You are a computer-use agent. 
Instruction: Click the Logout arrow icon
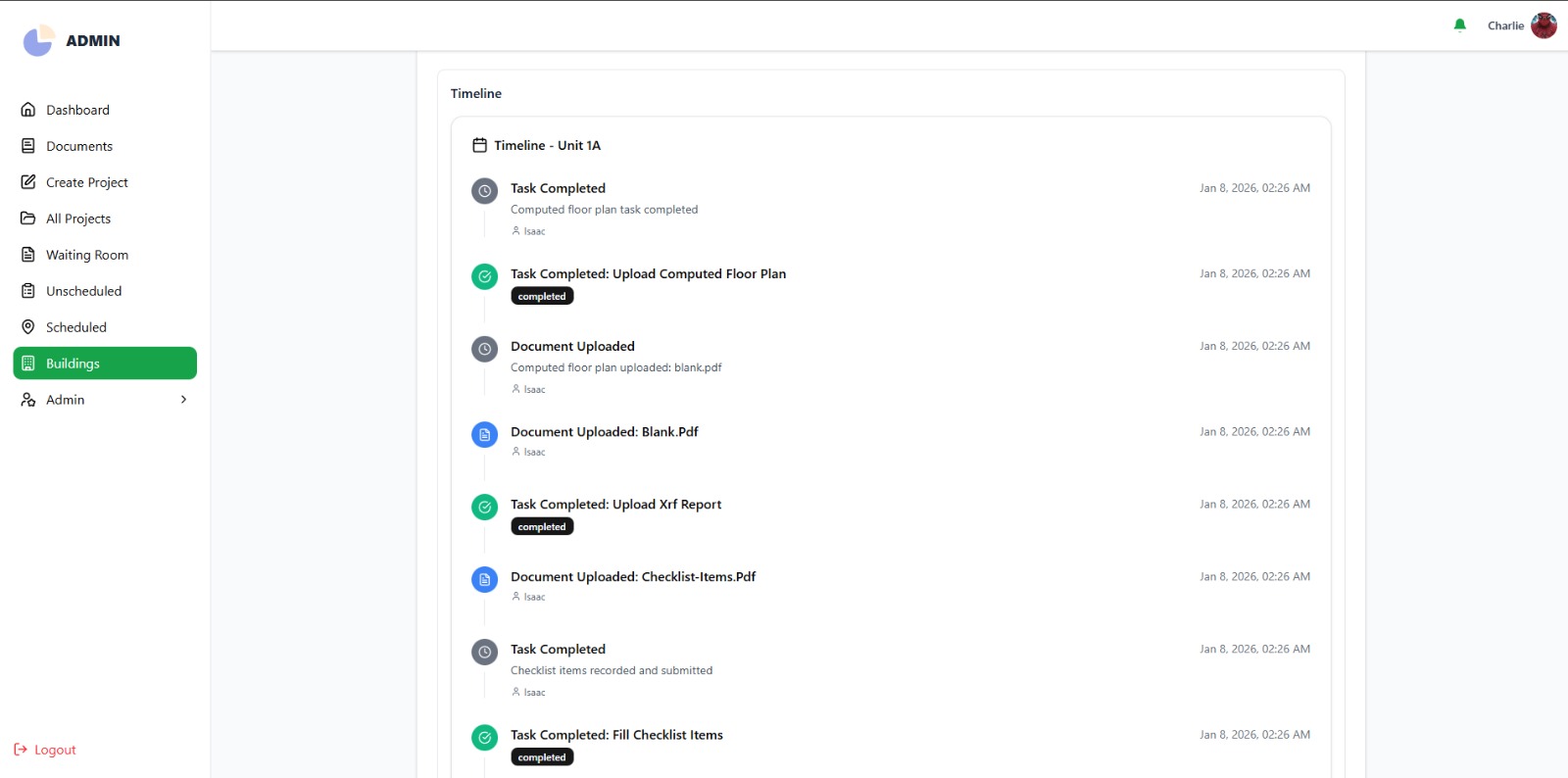click(21, 750)
